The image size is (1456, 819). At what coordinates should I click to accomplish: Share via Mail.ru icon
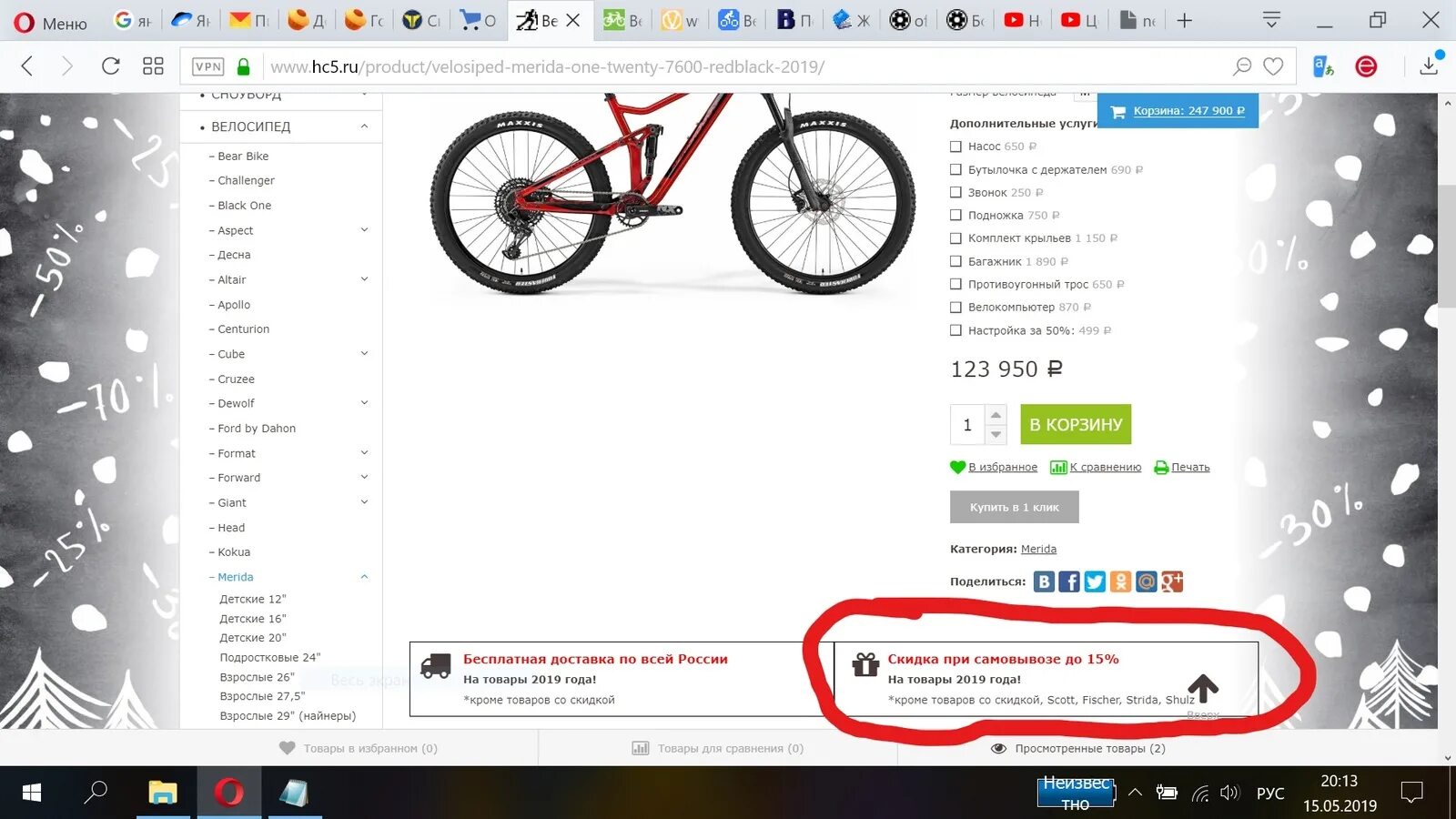pos(1146,581)
